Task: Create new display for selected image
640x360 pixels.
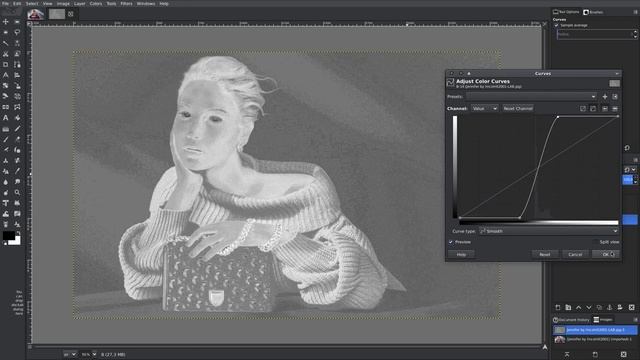Action: tap(595, 354)
